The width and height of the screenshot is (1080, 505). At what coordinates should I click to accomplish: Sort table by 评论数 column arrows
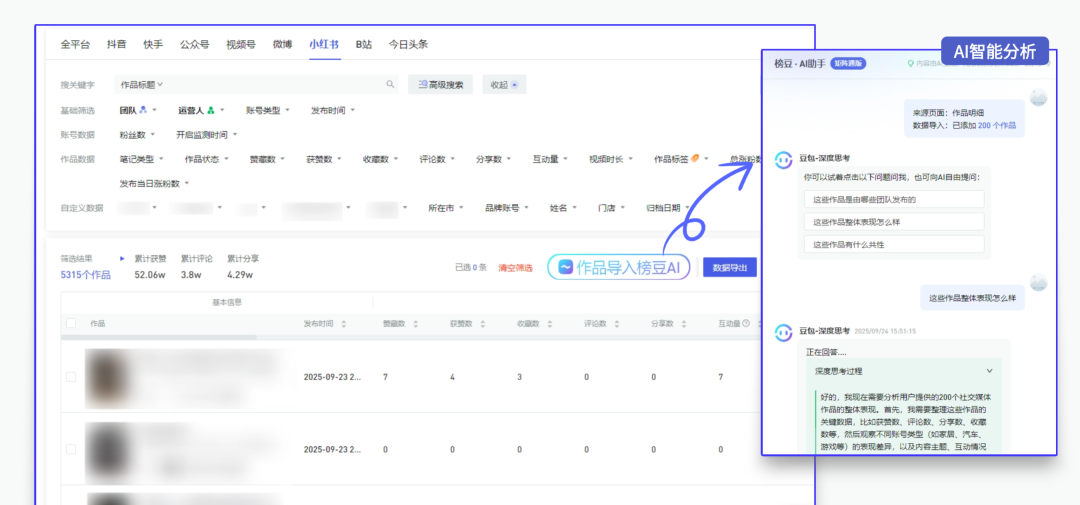617,323
